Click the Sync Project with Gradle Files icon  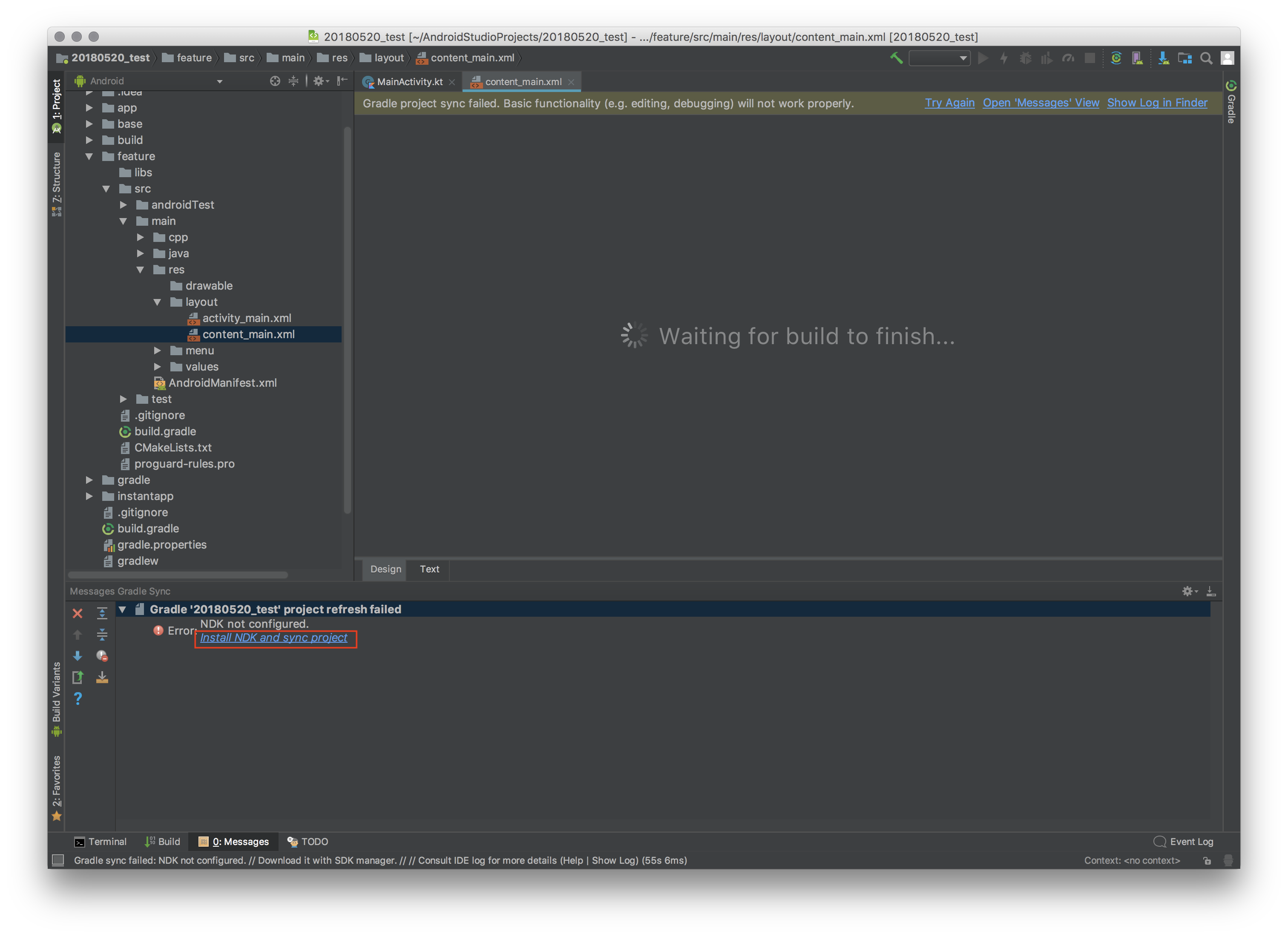tap(1116, 58)
